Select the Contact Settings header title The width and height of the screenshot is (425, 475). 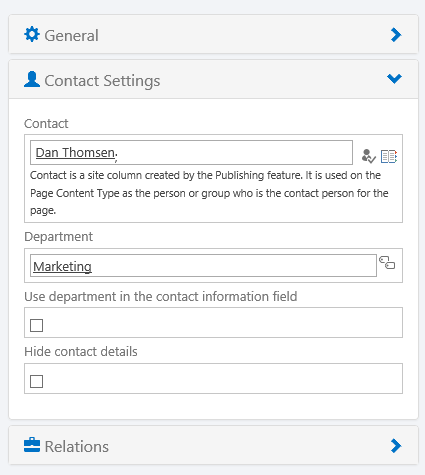click(x=102, y=81)
